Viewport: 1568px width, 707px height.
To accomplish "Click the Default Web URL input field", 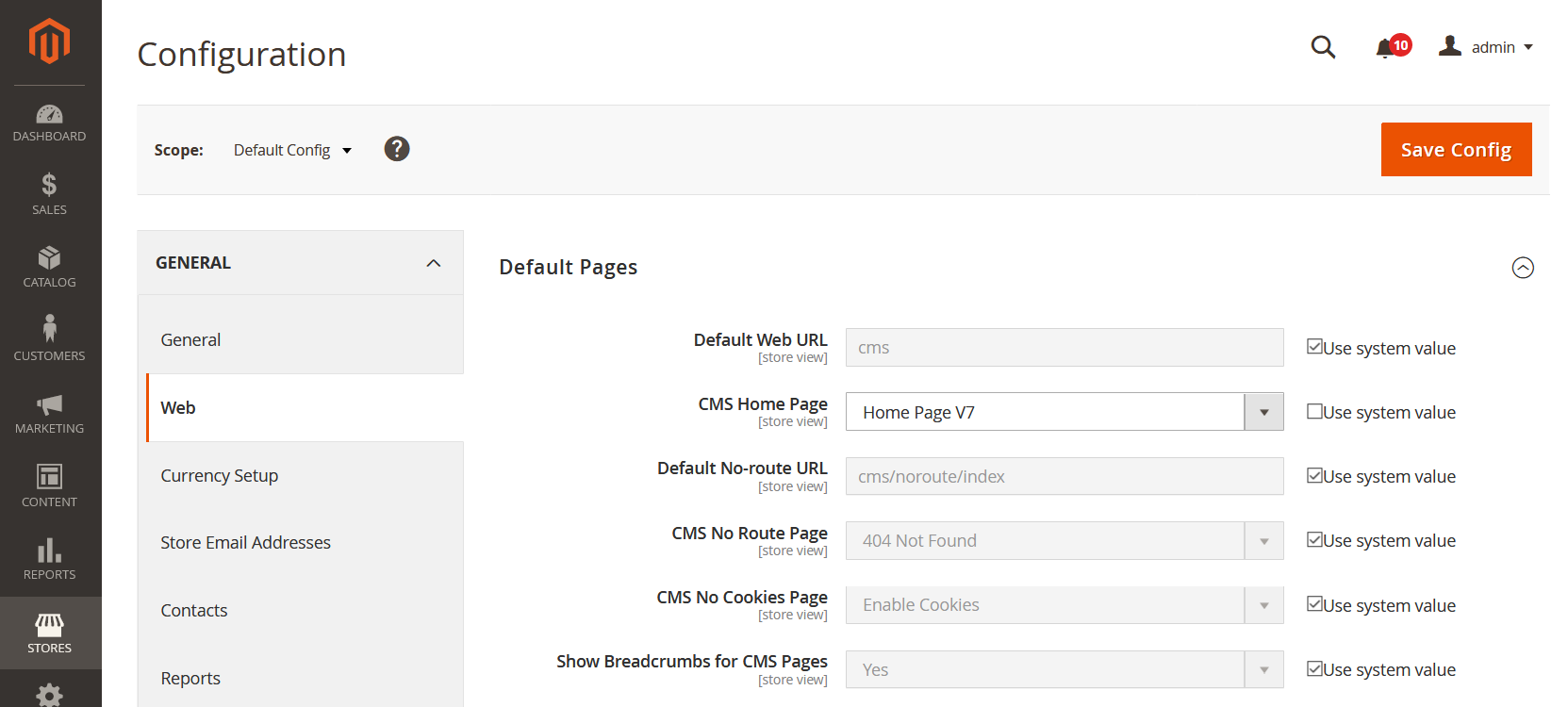I will [1065, 347].
